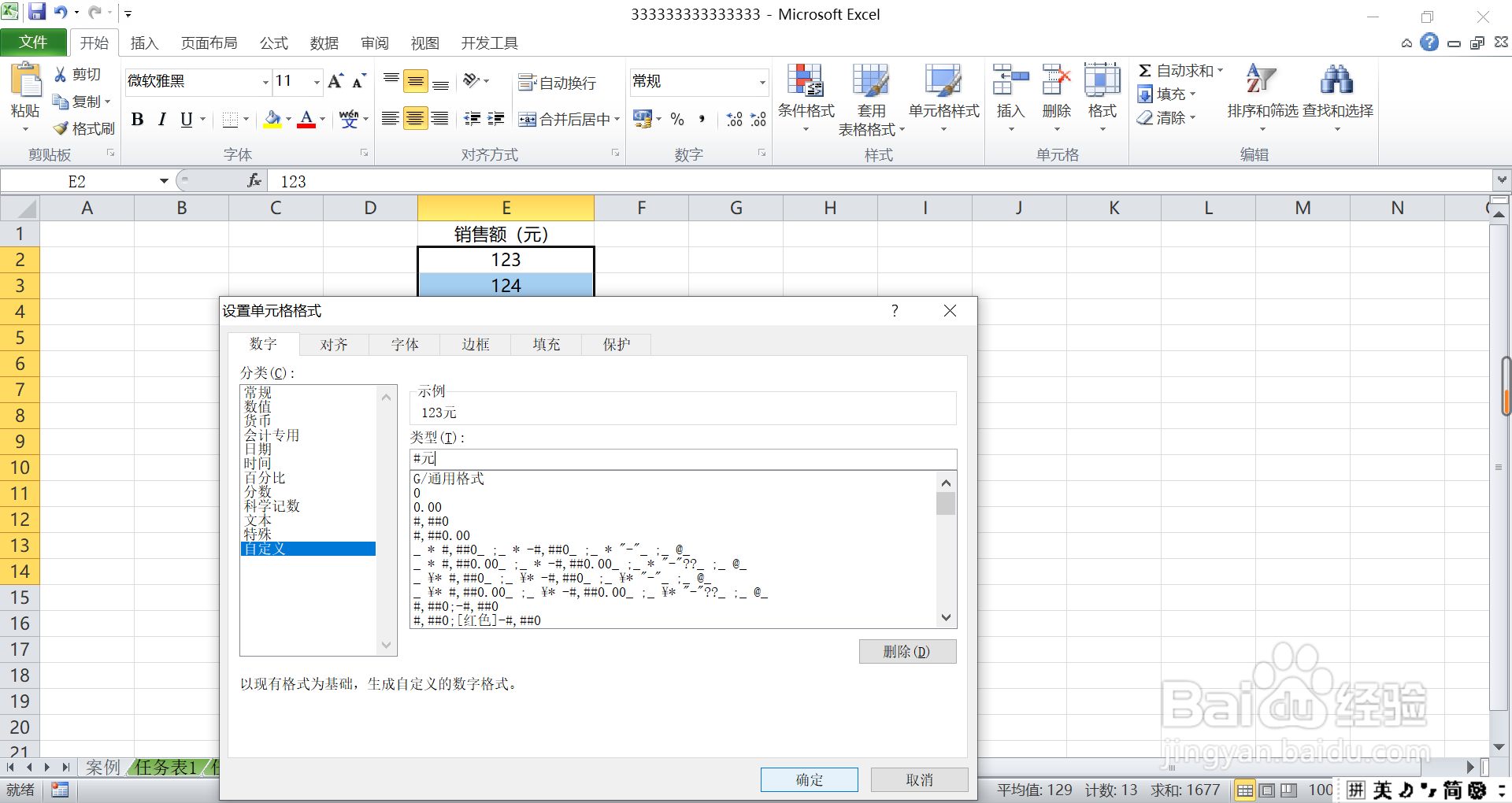Screen dimensions: 1512x803
Task: Open the font name dropdown 微软雅黑
Action: (265, 82)
